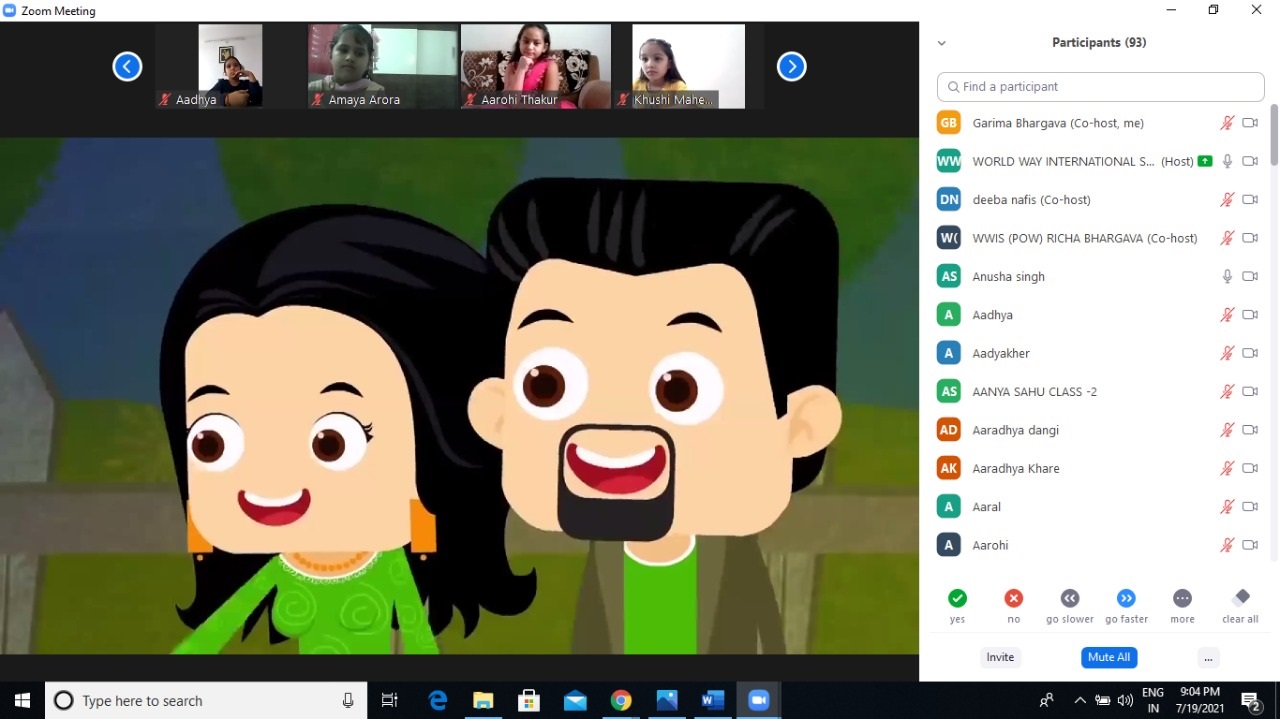Click the yes reaction checkmark icon
Viewport: 1280px width, 719px height.
957,598
